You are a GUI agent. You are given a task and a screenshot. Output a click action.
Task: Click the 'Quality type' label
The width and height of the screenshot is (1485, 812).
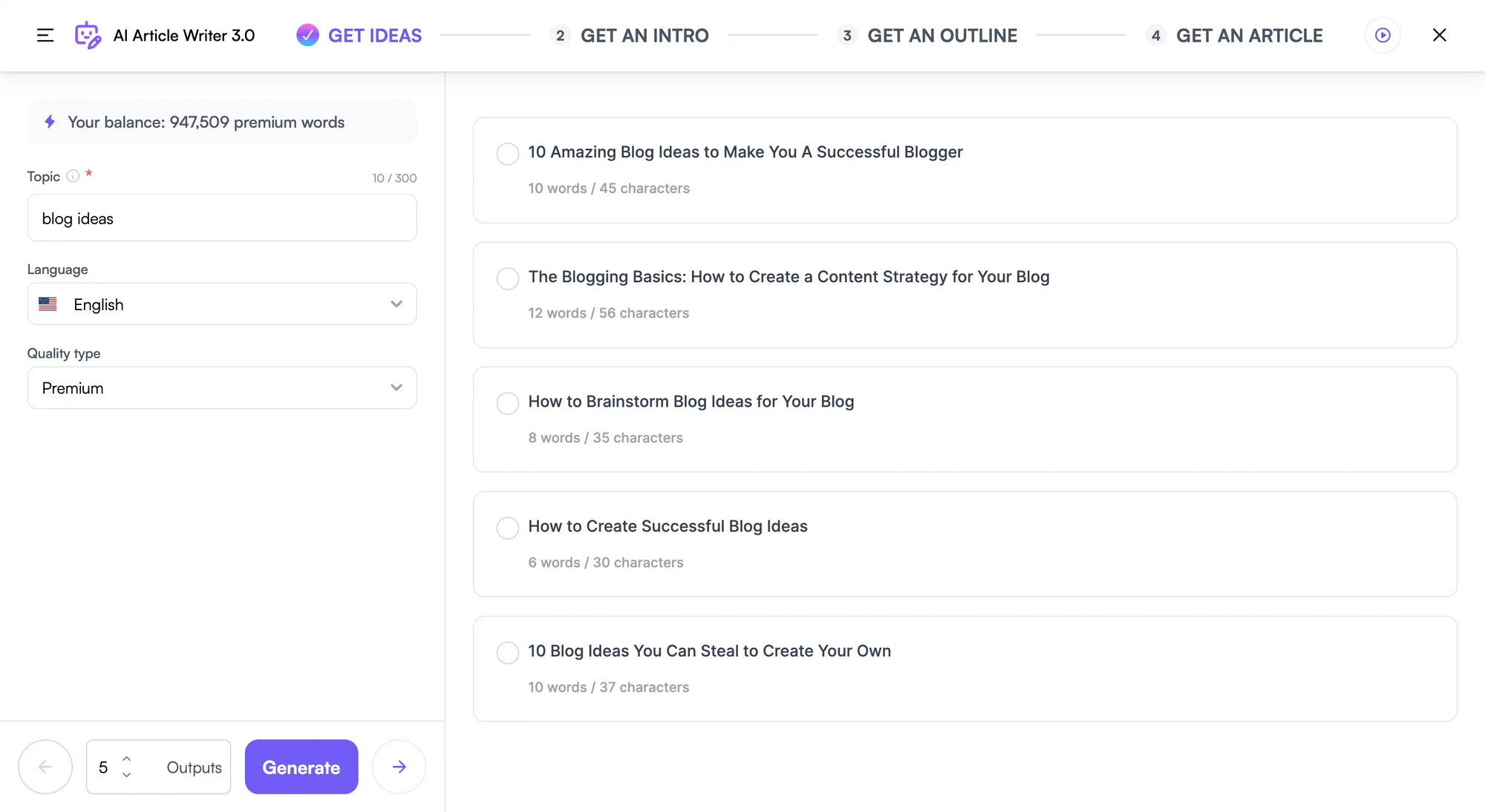pyautogui.click(x=64, y=353)
